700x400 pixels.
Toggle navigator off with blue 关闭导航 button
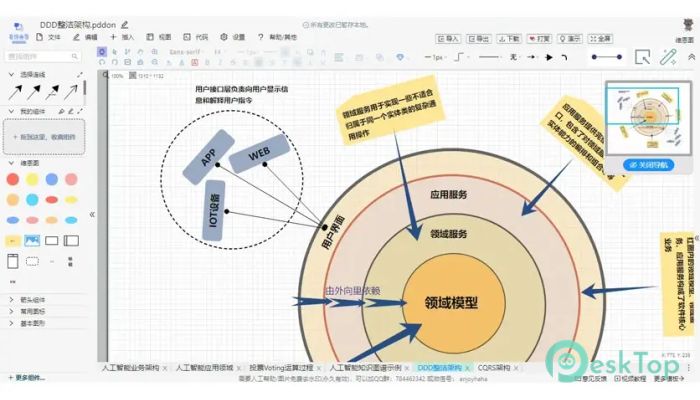648,165
